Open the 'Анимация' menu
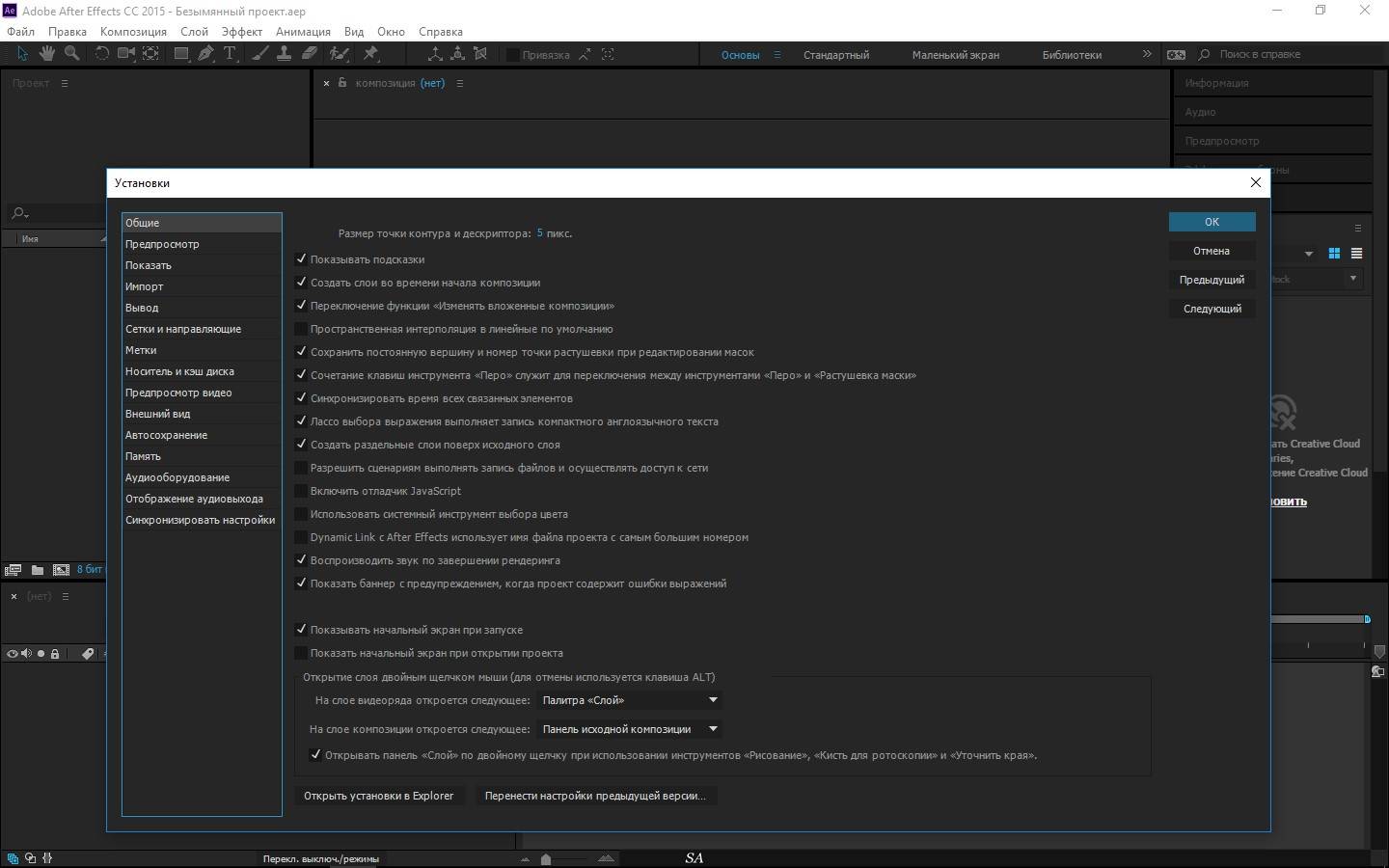Screen dimensions: 1389x868 click(303, 31)
